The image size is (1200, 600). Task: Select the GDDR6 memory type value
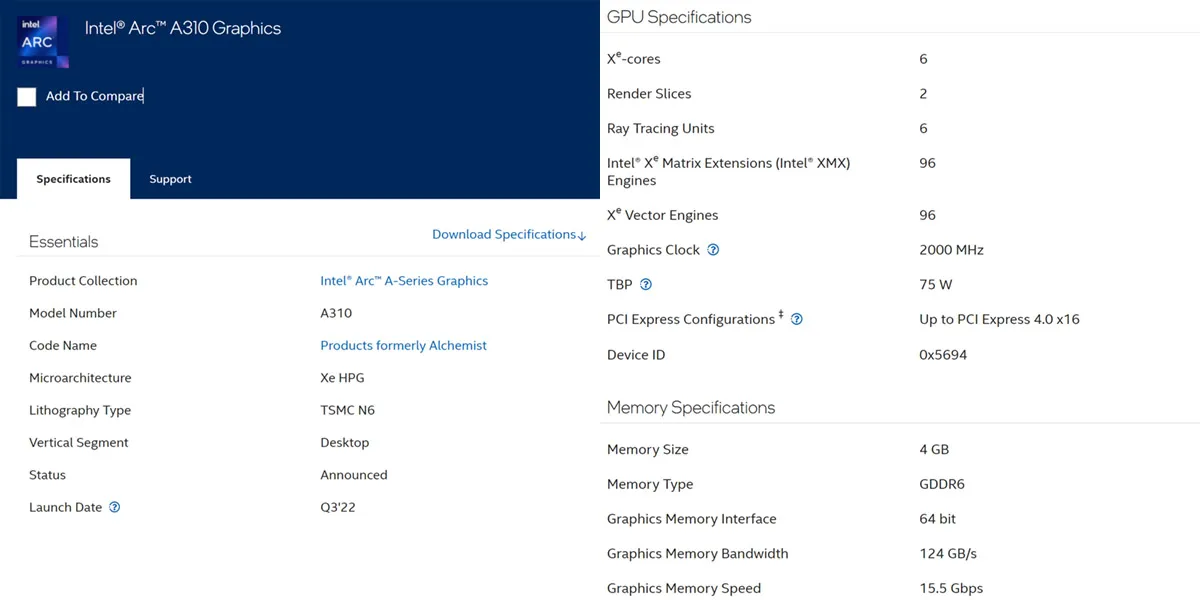[942, 484]
